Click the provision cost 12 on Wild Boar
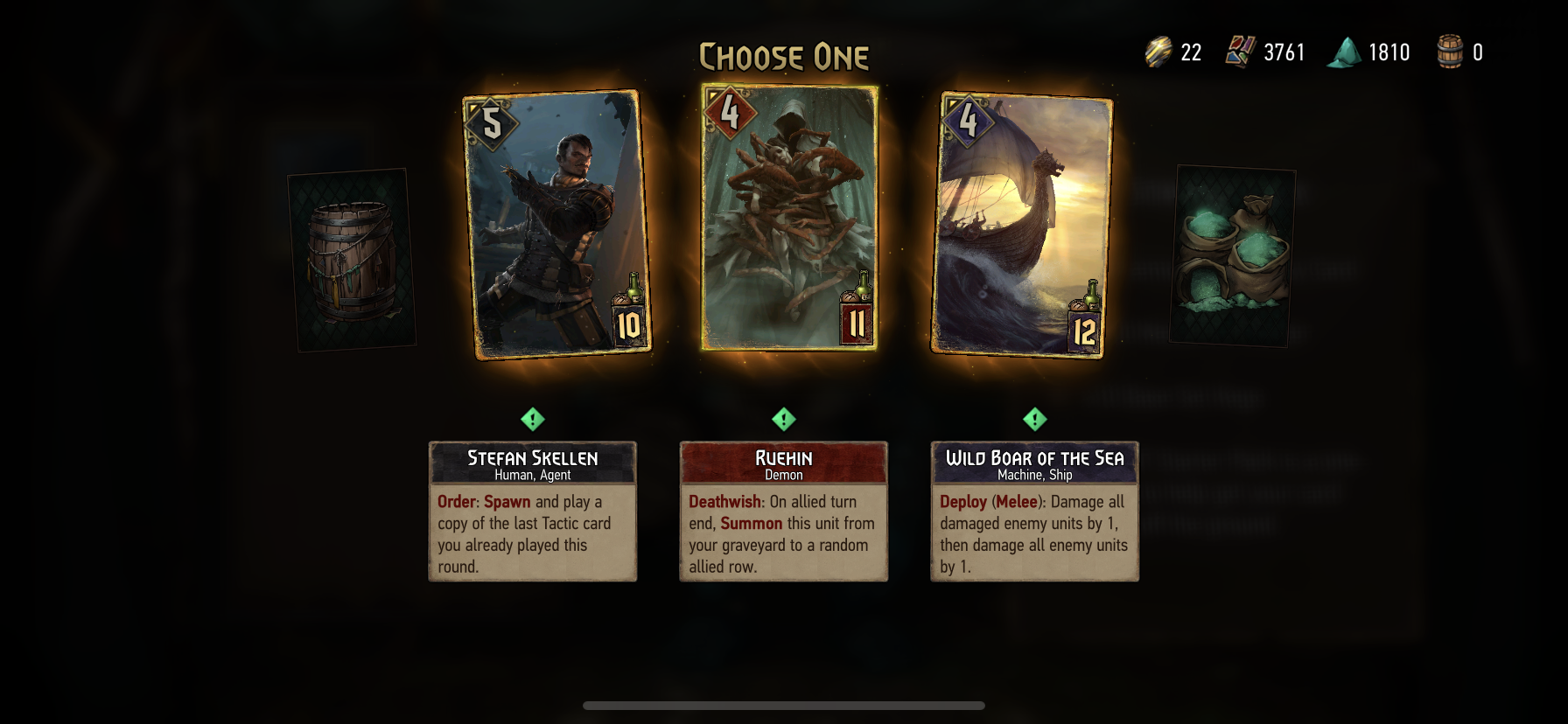Viewport: 1568px width, 724px height. [x=1083, y=331]
